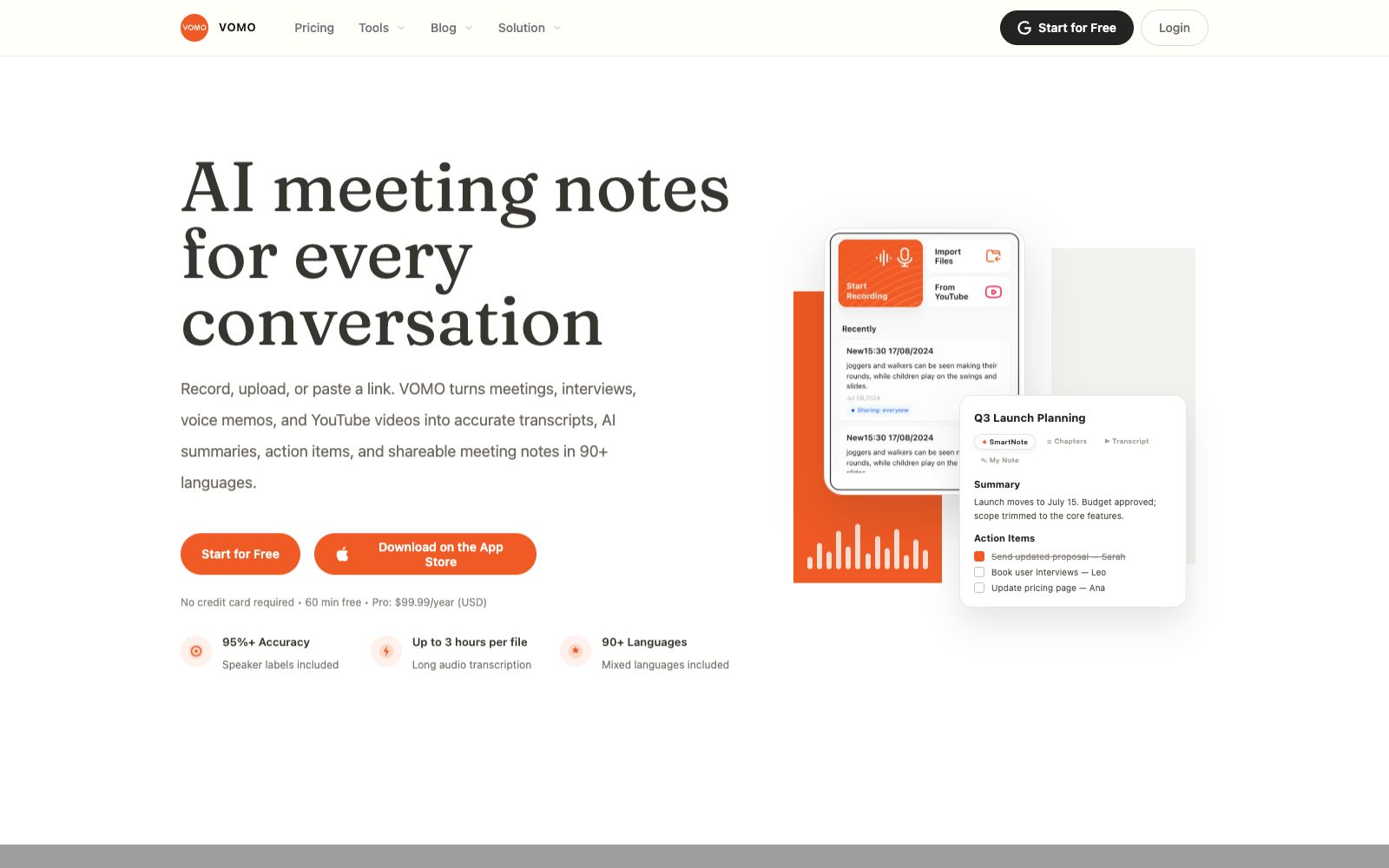Click the Sharing: everyone tag
Viewport: 1389px width, 868px height.
880,411
